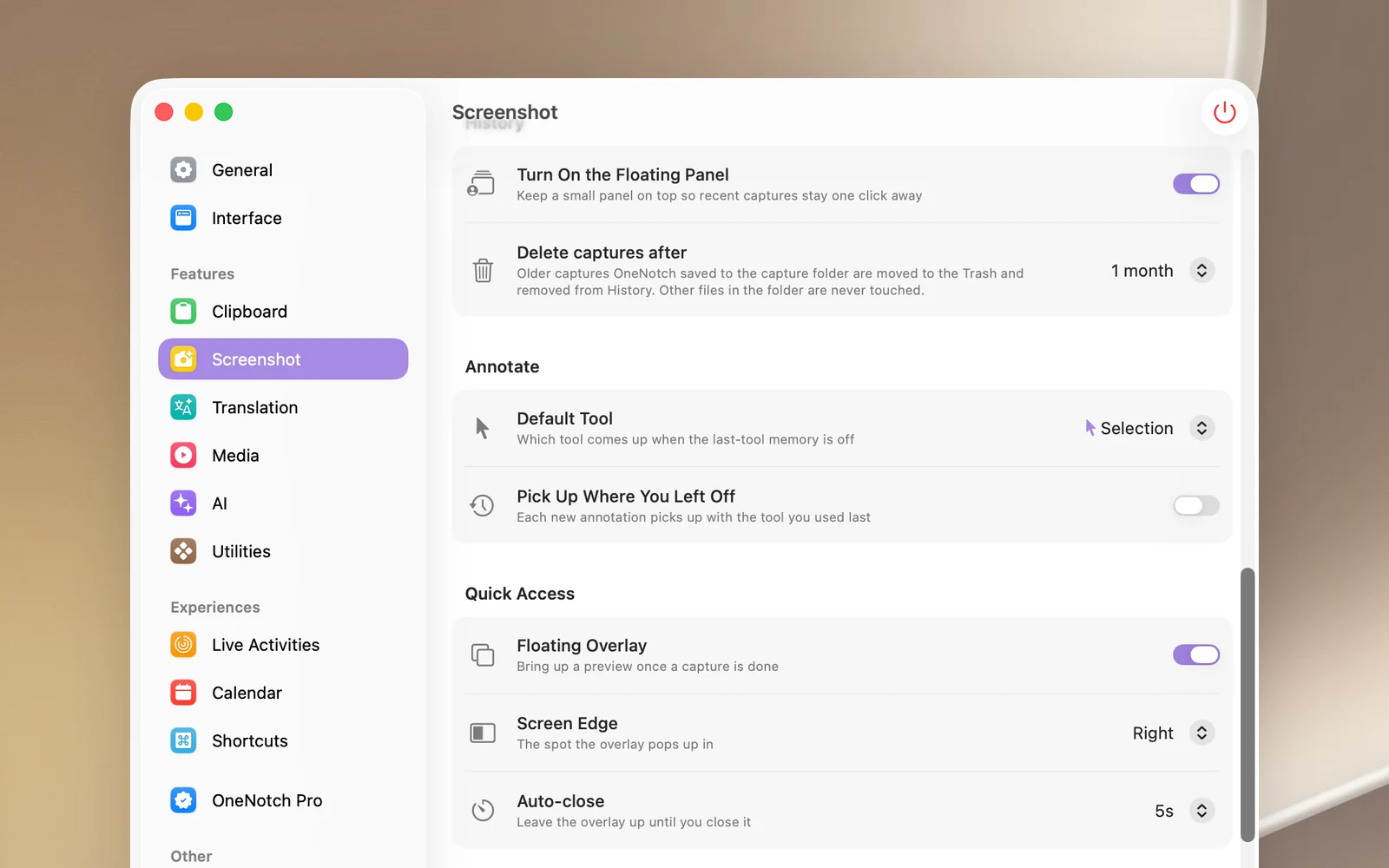Turn off the Floating Panel switch
The image size is (1389, 868).
[1196, 184]
